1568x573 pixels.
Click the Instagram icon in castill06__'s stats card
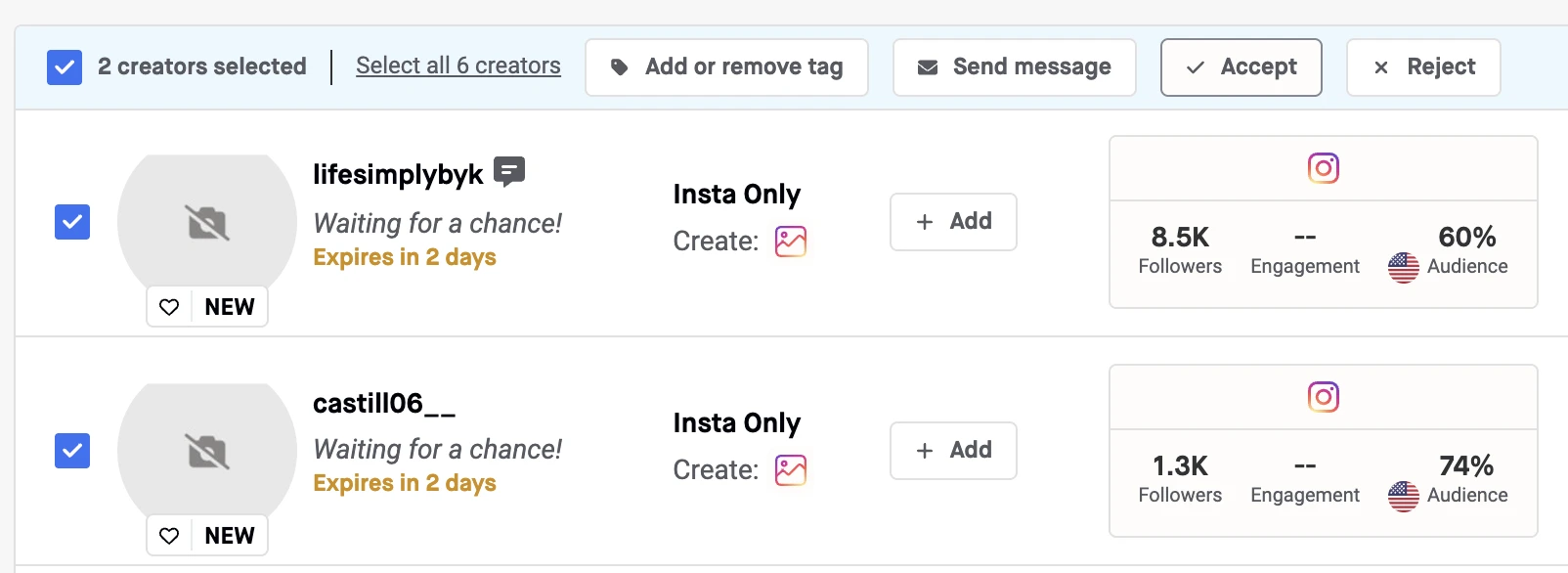click(x=1324, y=397)
